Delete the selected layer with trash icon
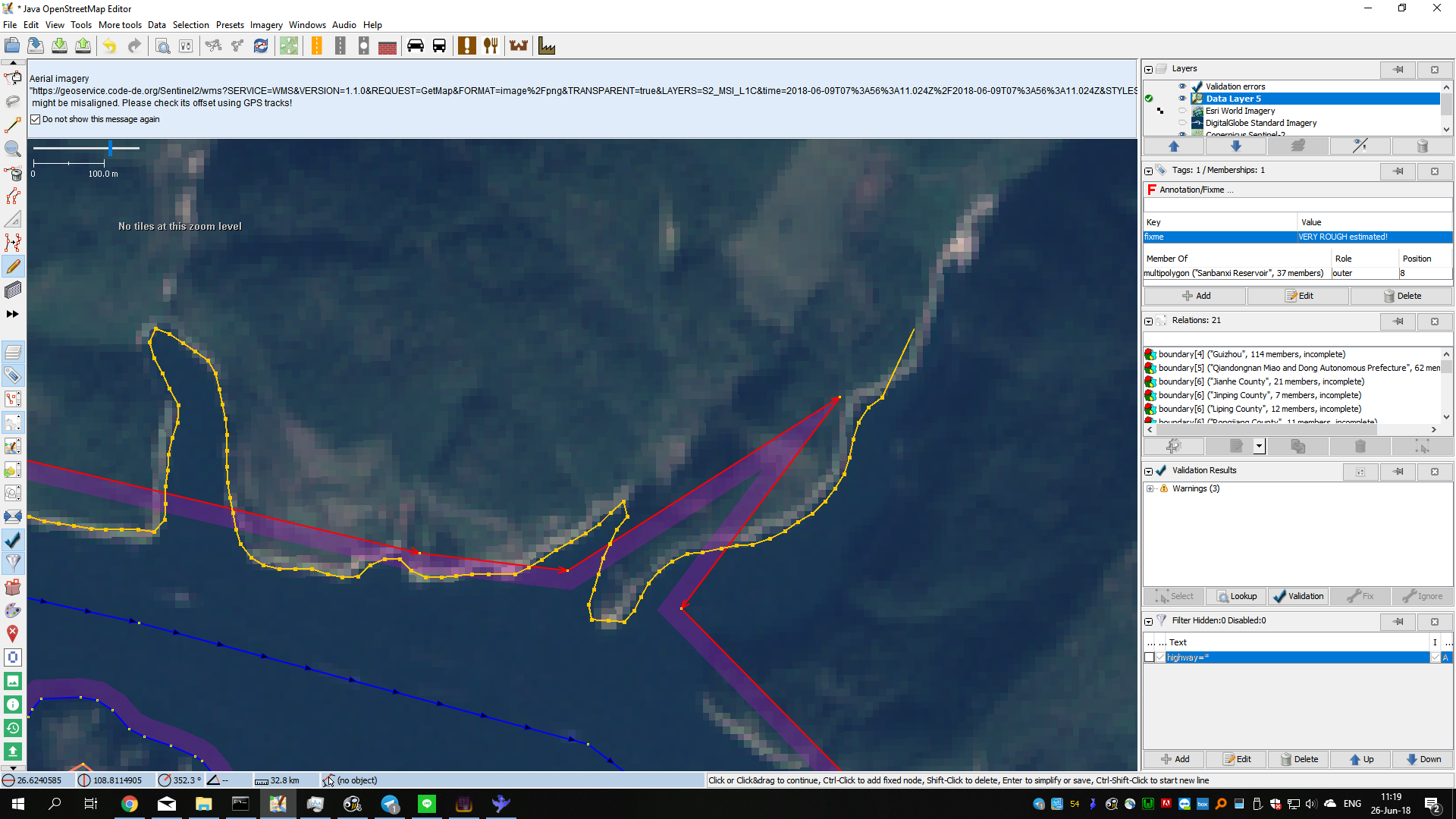This screenshot has width=1456, height=819. pos(1422,146)
